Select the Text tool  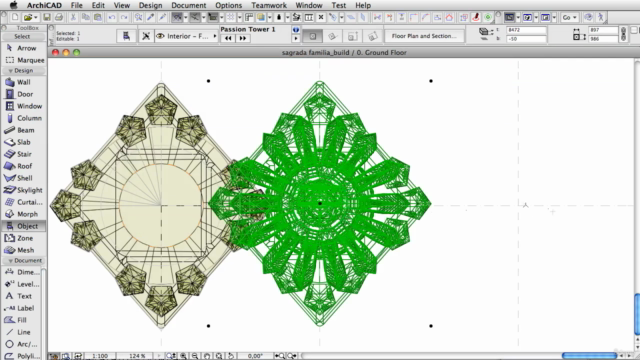(x=22, y=296)
